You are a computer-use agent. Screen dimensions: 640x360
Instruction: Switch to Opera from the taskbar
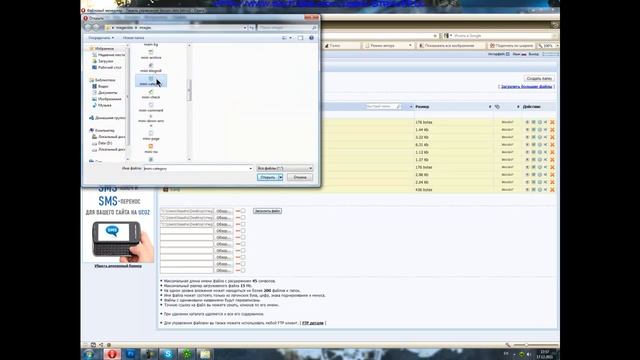[x=112, y=354]
